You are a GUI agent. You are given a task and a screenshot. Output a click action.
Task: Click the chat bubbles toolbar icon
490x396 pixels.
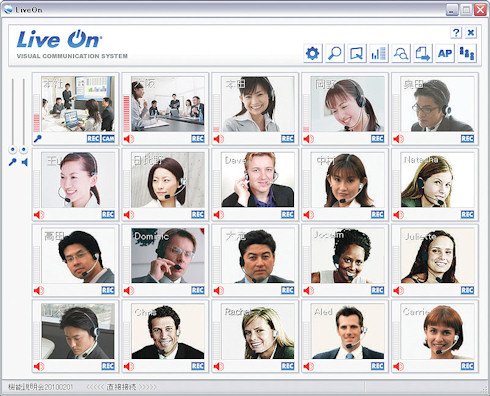(401, 53)
